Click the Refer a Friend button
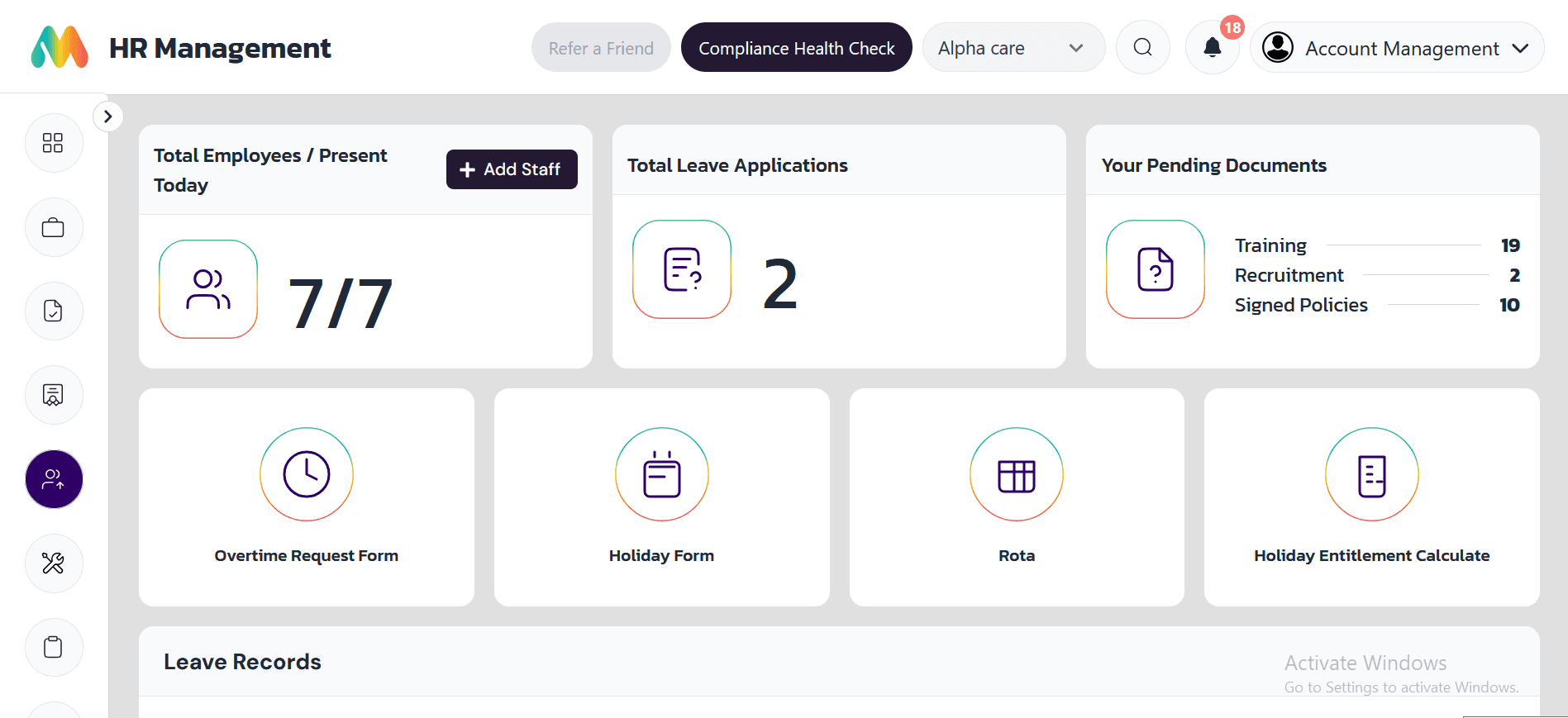 (x=601, y=48)
